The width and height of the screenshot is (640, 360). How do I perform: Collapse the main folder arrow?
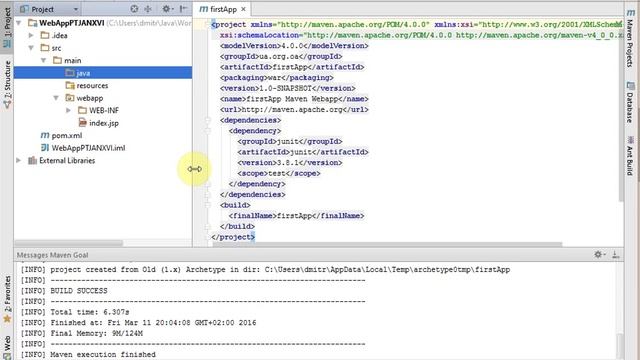(43, 60)
